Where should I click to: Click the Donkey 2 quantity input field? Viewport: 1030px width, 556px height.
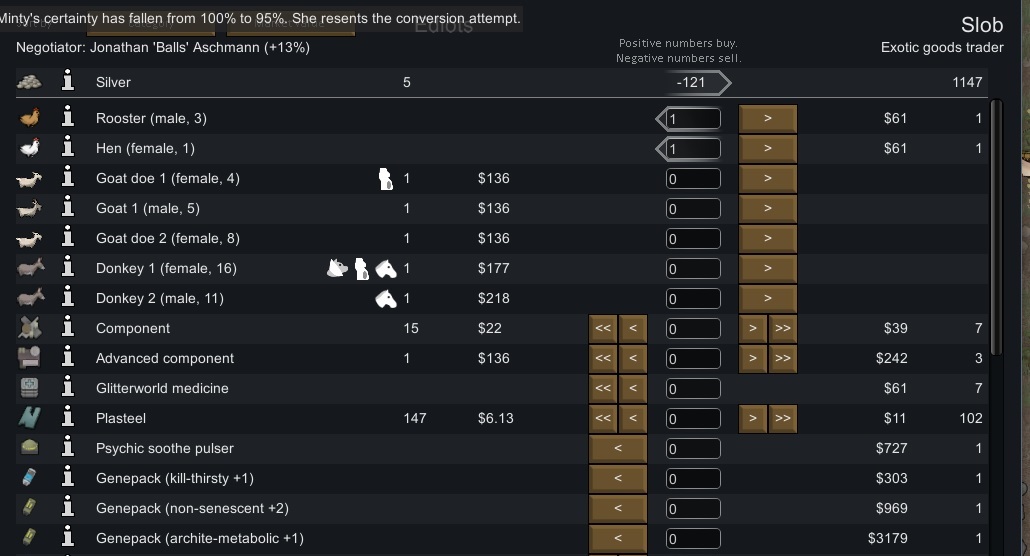click(693, 298)
